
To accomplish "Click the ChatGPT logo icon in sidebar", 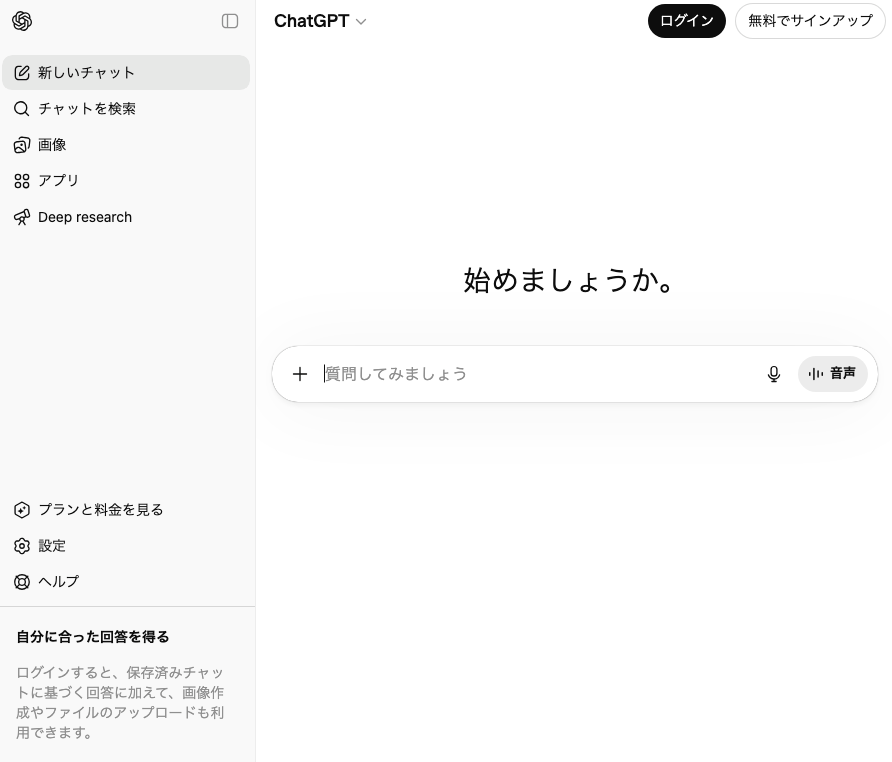I will coord(22,21).
